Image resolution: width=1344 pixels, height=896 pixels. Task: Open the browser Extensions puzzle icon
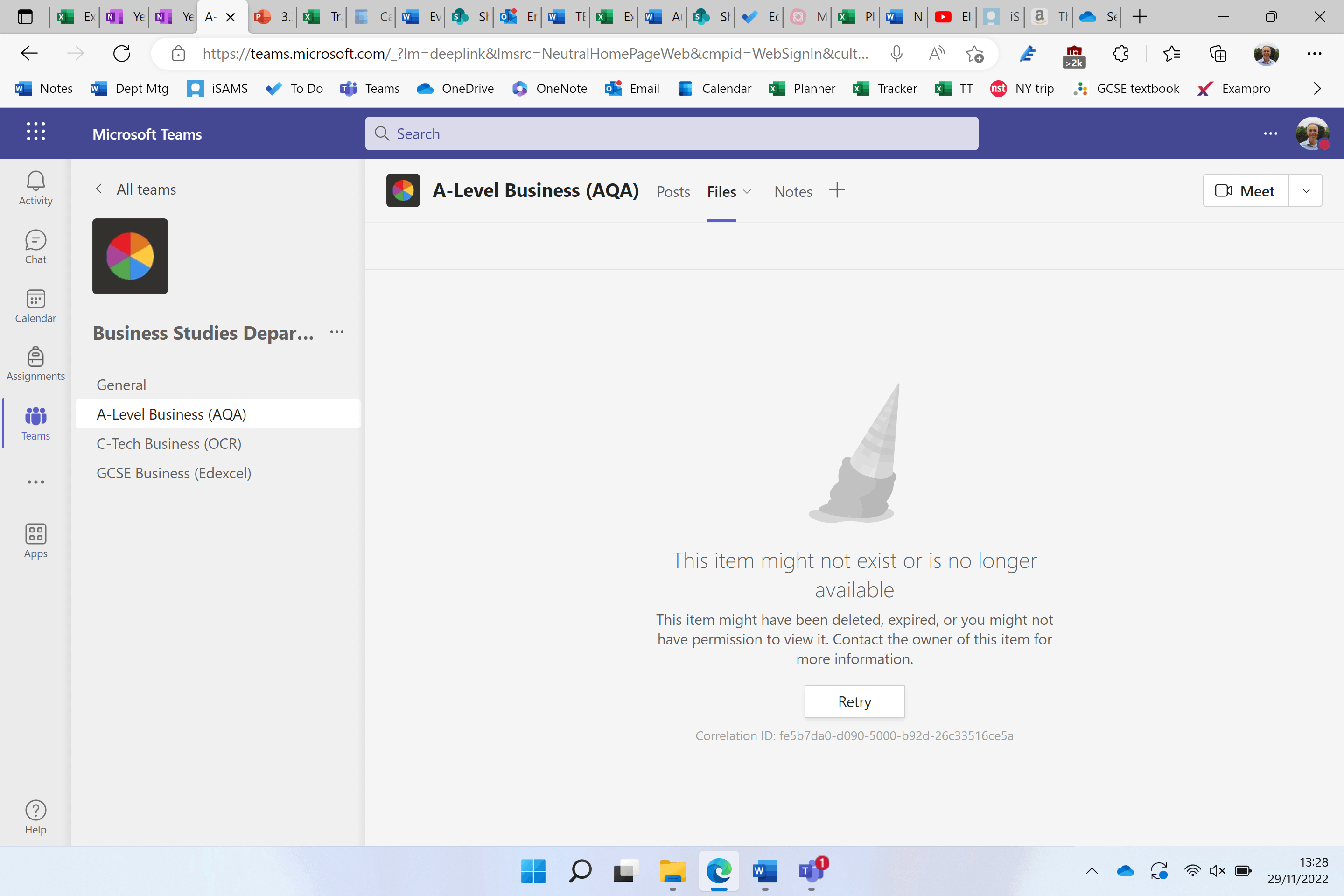pos(1120,54)
